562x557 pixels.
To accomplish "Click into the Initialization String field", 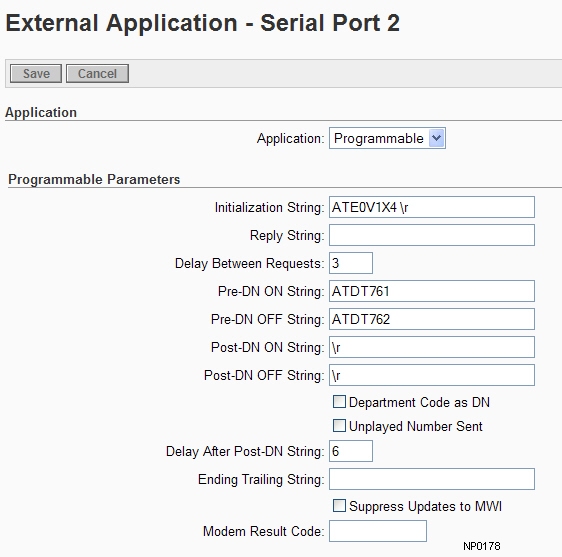I will pos(432,207).
